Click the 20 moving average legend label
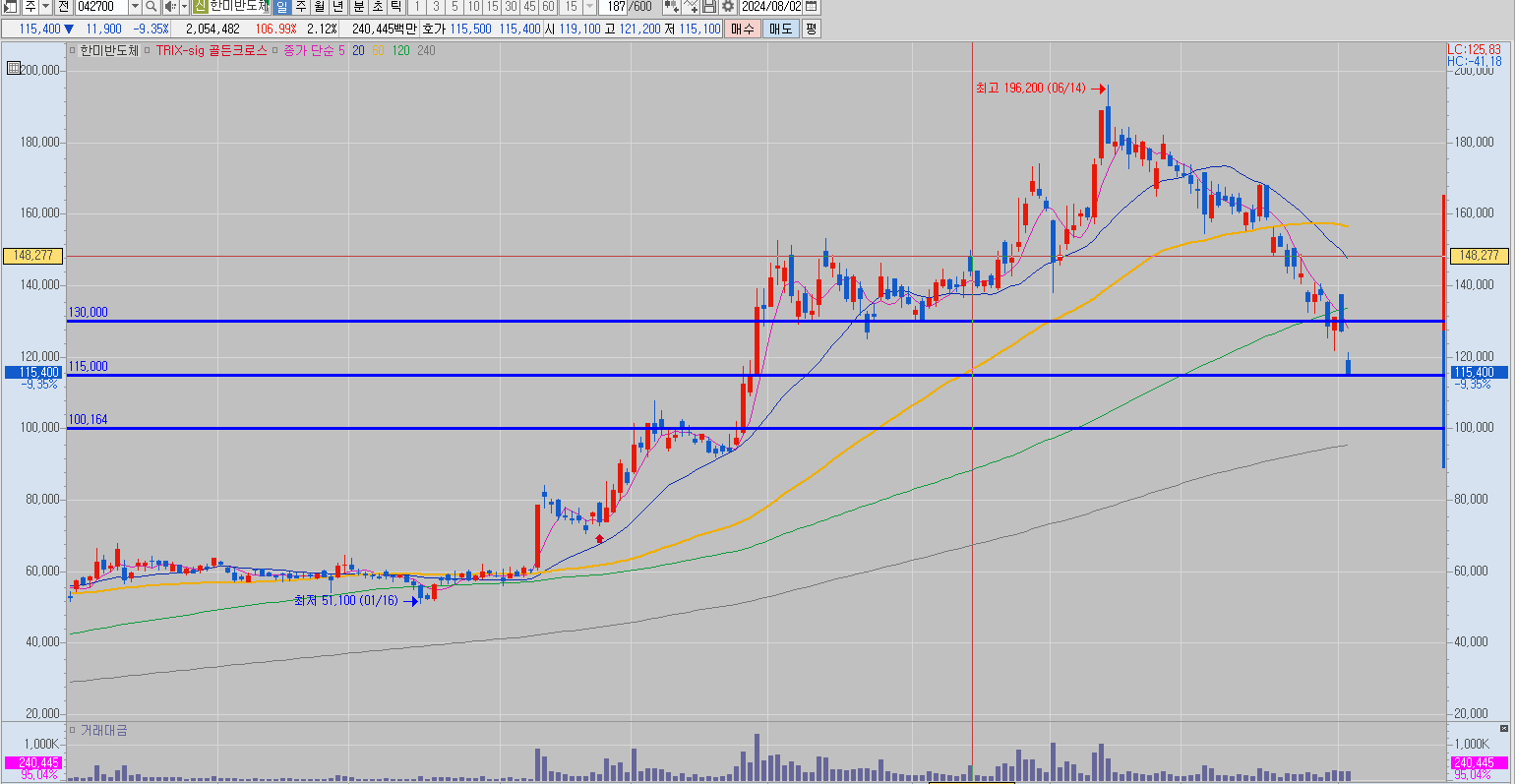1515x784 pixels. [x=358, y=50]
